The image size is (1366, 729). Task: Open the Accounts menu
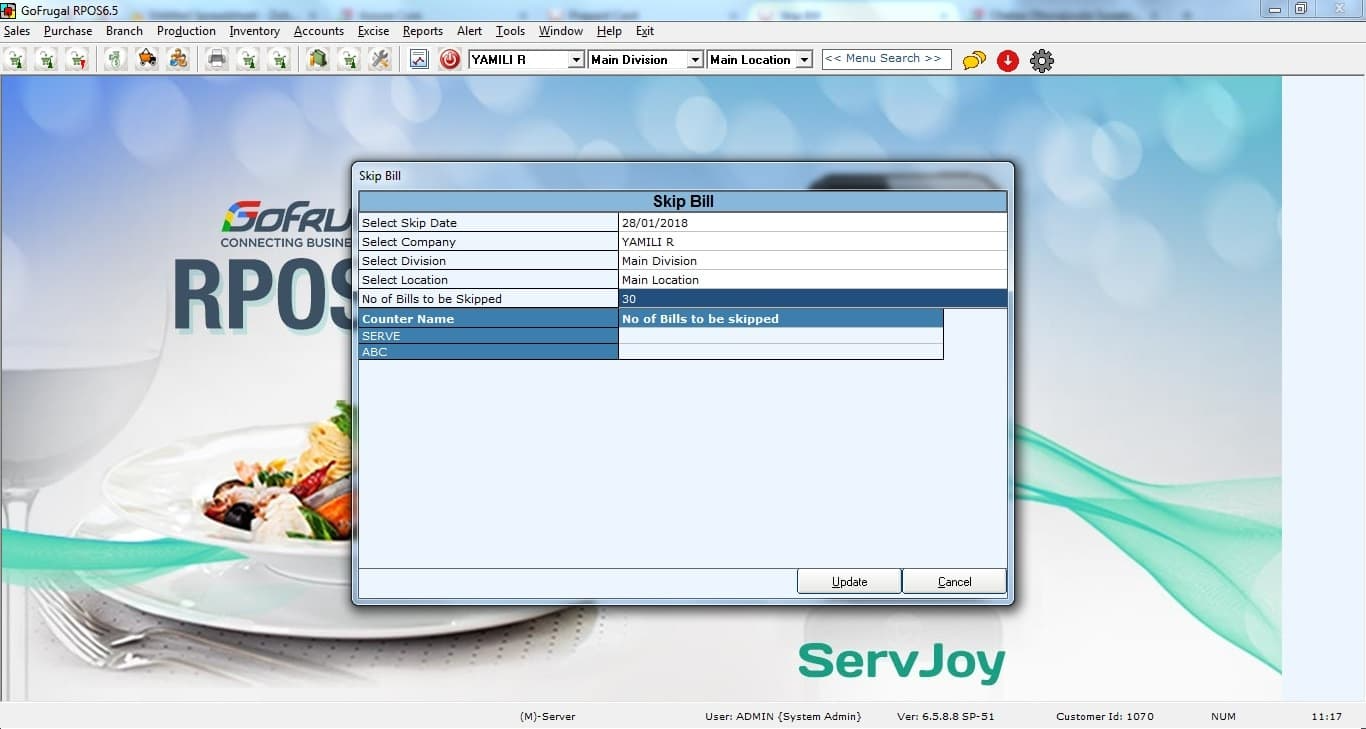(319, 31)
